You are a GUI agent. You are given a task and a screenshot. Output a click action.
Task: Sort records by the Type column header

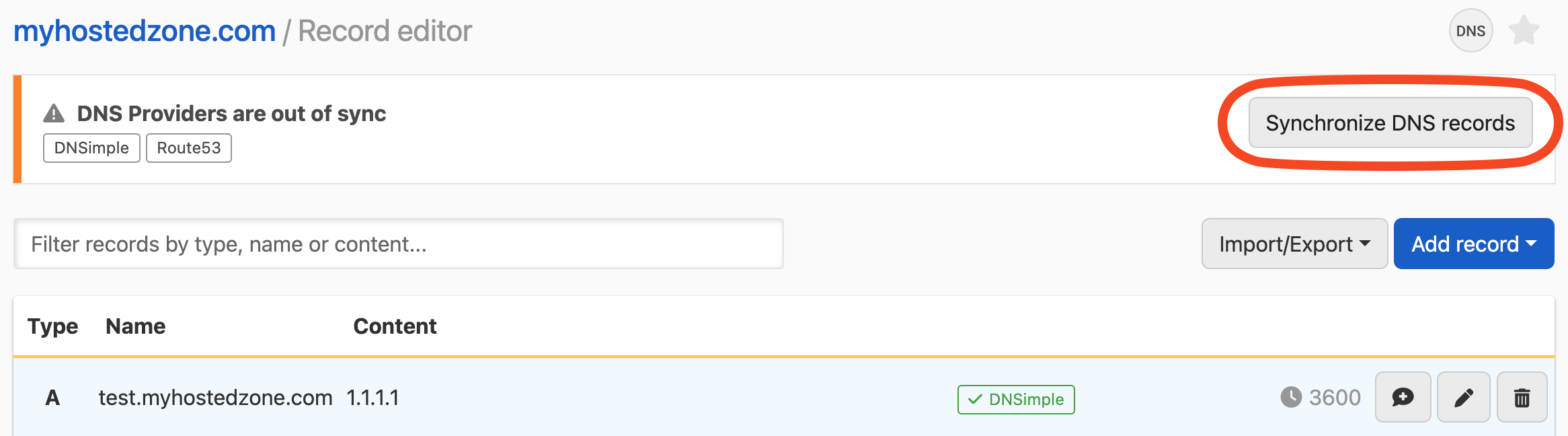pos(52,326)
